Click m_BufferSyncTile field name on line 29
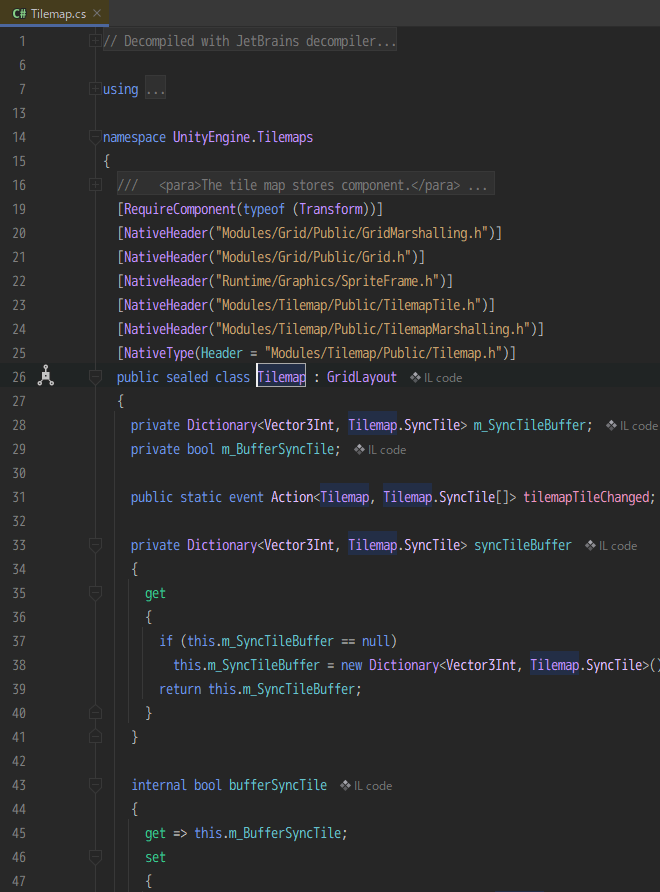Viewport: 660px width, 892px height. (x=278, y=449)
